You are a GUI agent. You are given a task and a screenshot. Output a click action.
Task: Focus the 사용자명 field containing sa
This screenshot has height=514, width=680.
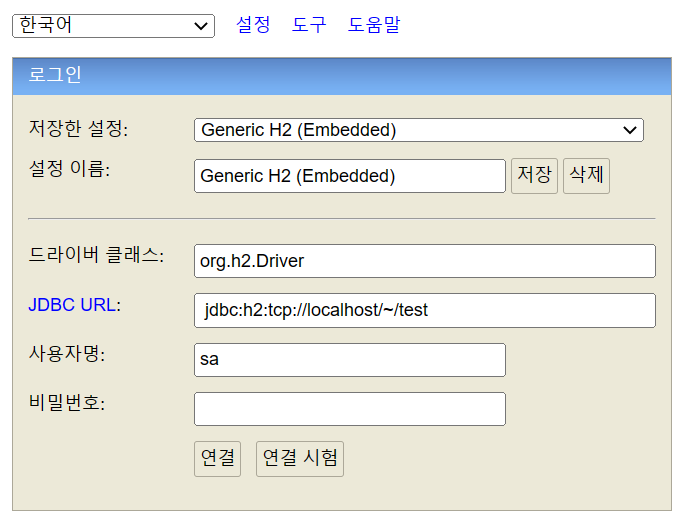pos(350,360)
